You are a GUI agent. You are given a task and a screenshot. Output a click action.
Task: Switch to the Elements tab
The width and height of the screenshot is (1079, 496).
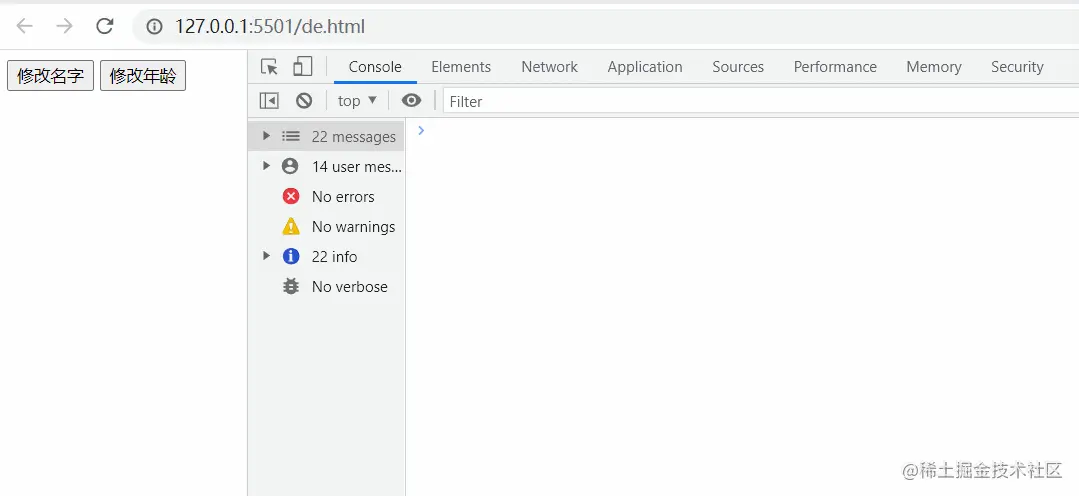coord(461,67)
